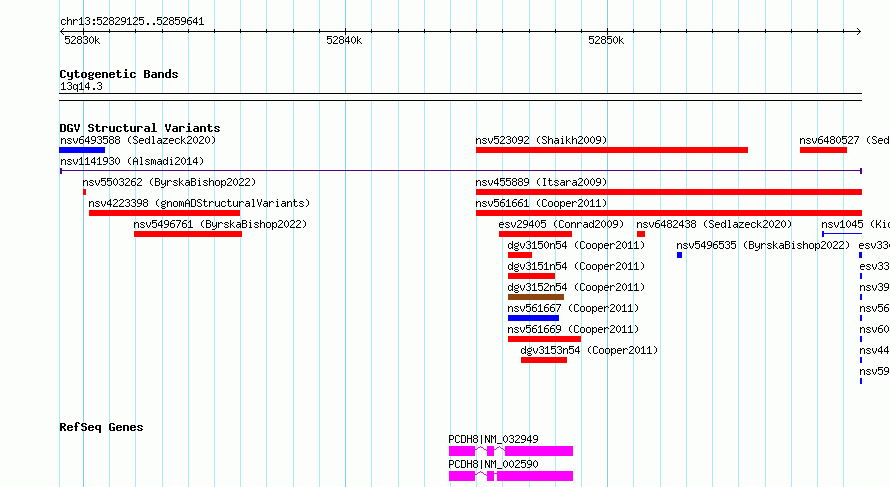
Task: Select the red nsv5496761 variant bar
Action: 188,234
